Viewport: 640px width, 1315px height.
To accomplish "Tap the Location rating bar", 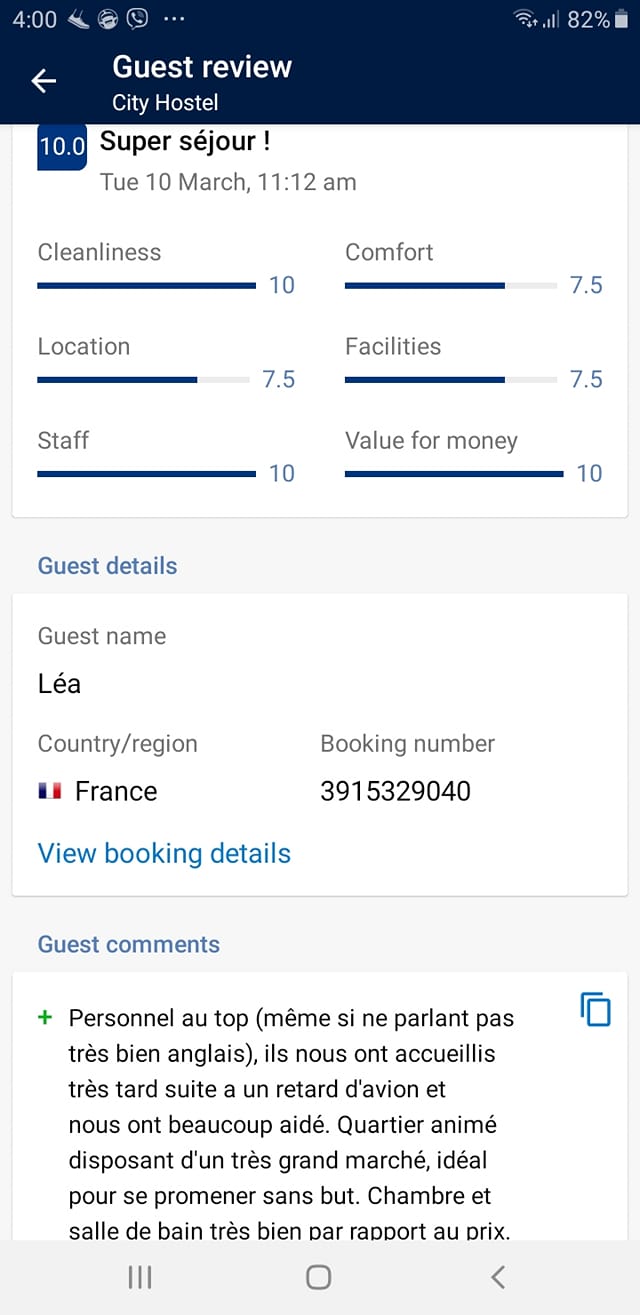I will pyautogui.click(x=143, y=380).
